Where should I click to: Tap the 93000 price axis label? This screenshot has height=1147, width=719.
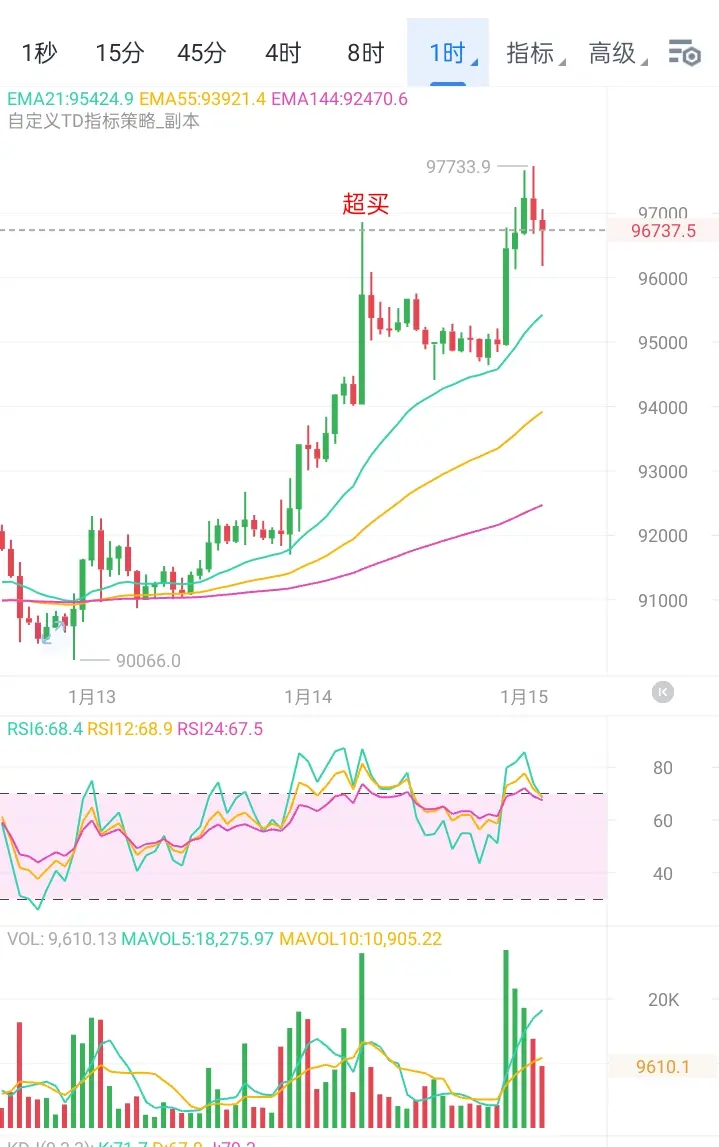coord(663,472)
